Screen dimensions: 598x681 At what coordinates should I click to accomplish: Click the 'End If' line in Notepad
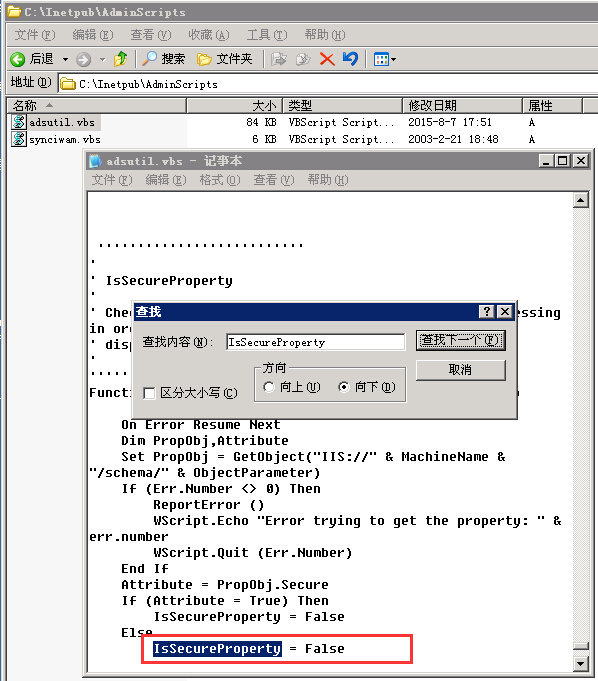pos(145,569)
